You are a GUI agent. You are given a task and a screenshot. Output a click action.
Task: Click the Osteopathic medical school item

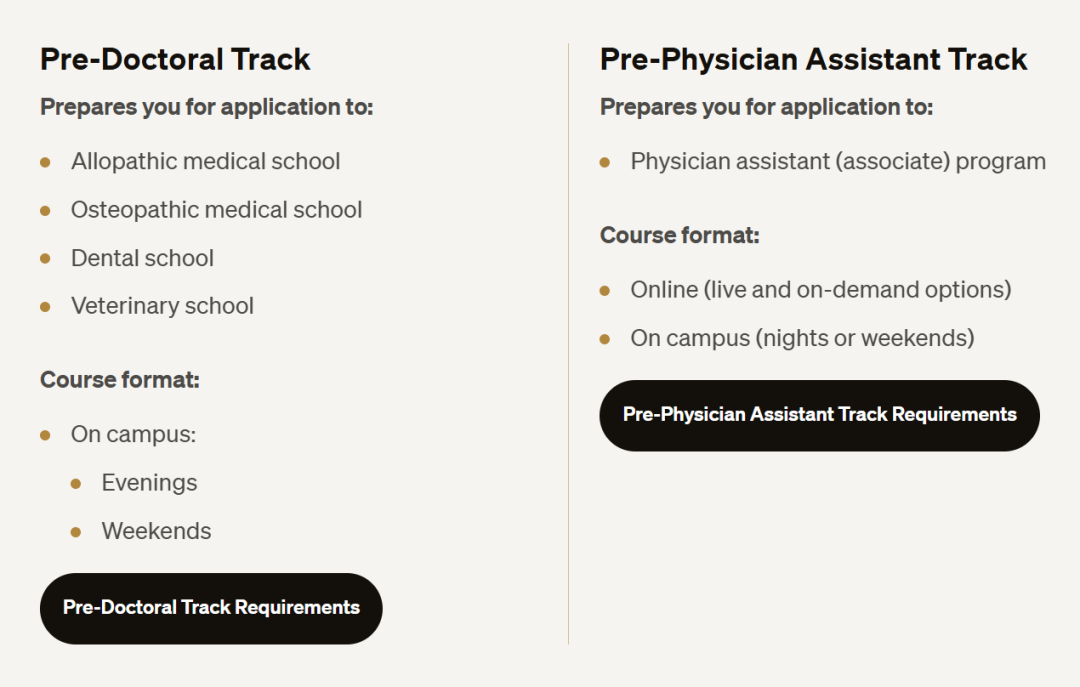tap(216, 209)
